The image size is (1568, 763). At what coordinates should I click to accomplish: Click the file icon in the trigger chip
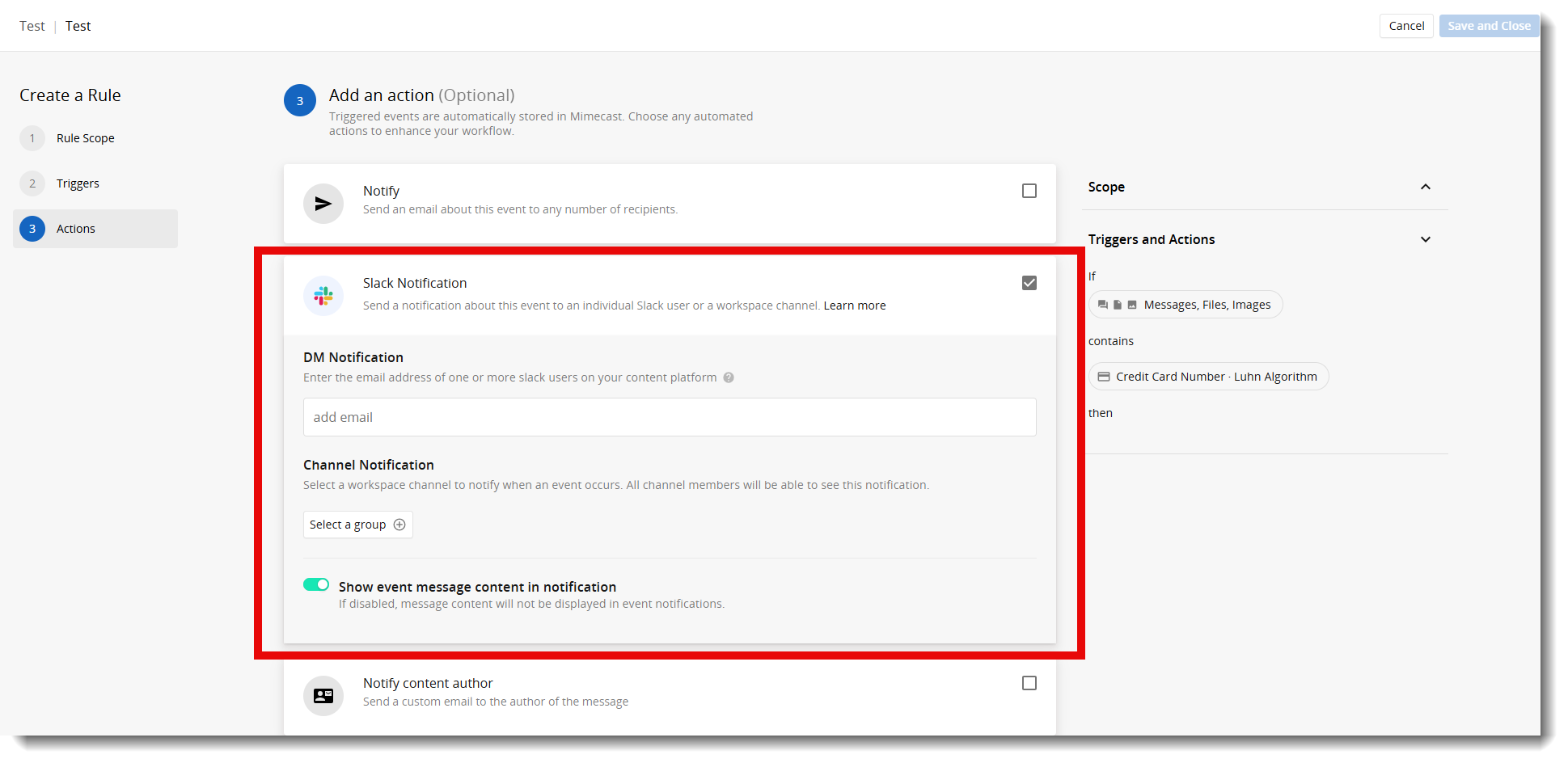[x=1118, y=305]
